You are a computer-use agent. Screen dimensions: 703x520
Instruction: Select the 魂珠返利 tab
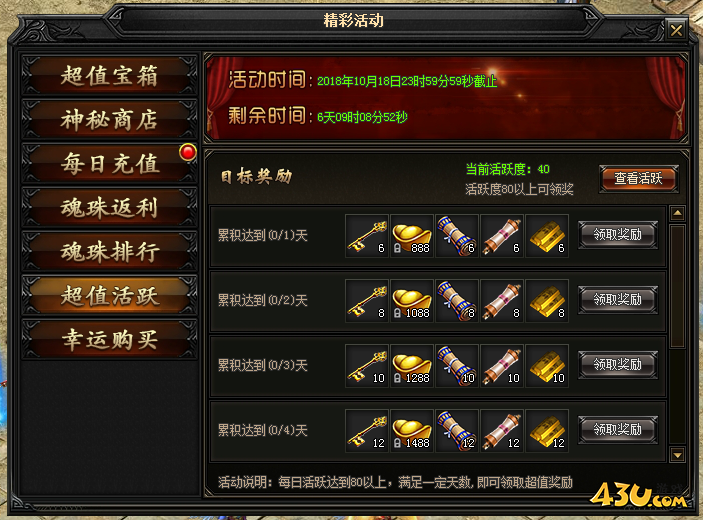(x=109, y=208)
